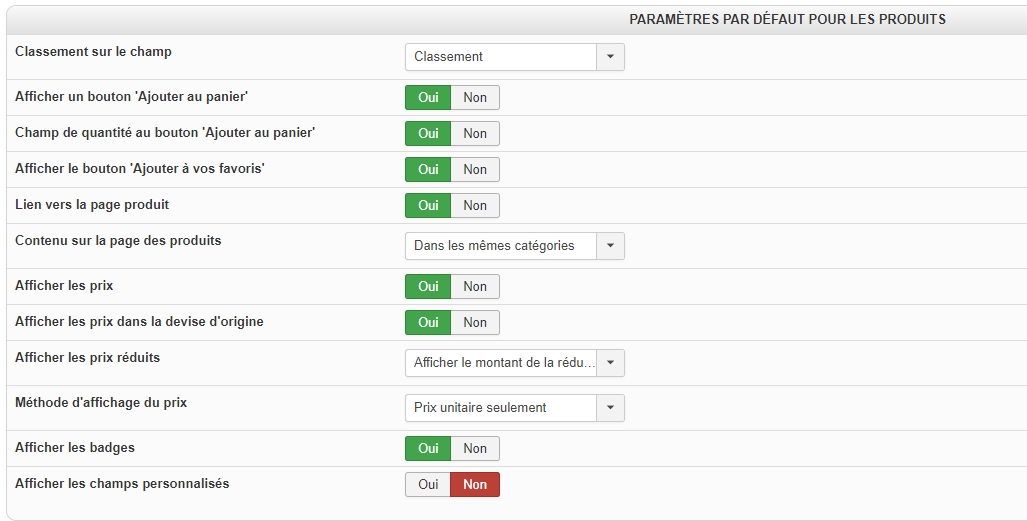This screenshot has width=1027, height=521.
Task: Choose Oui for 'Champ de quantité au bouton'
Action: click(428, 134)
